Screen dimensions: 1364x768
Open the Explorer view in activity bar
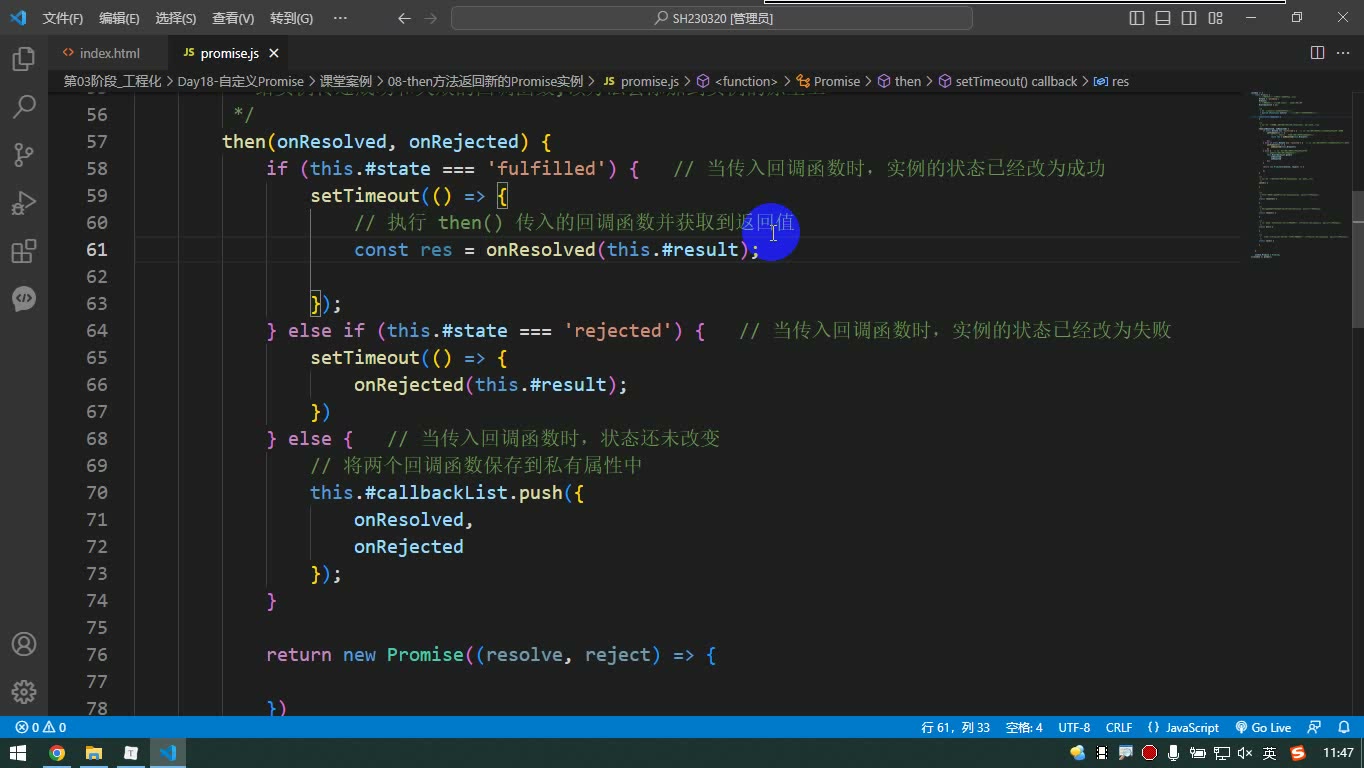point(24,59)
